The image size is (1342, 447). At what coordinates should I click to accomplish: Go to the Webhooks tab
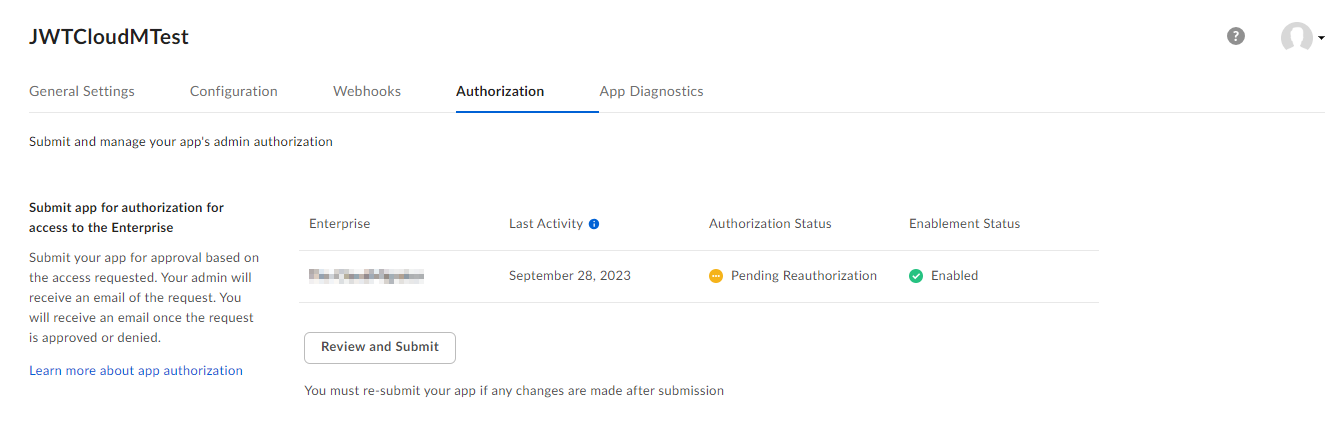[x=367, y=91]
